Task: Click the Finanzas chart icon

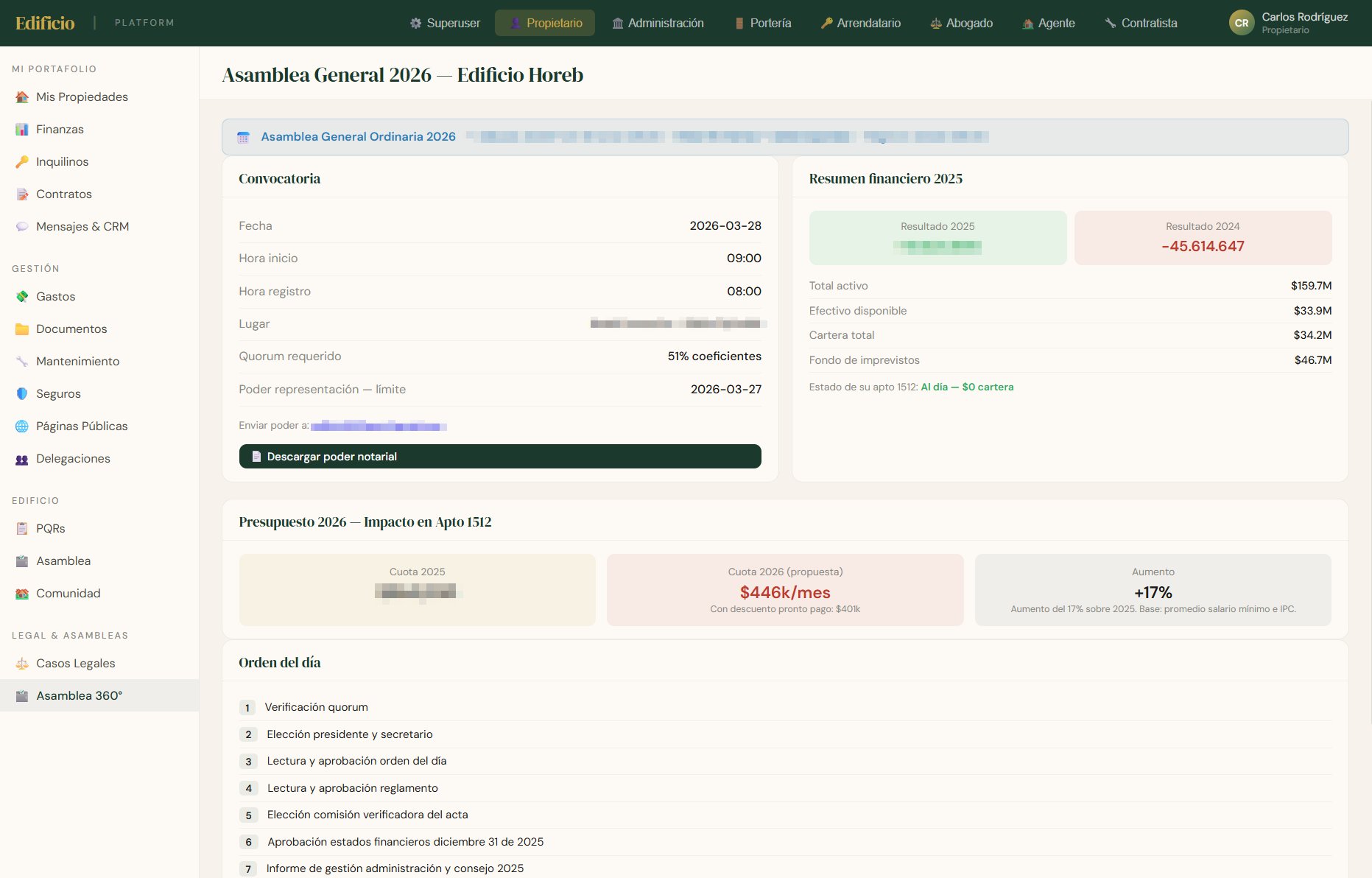Action: [22, 130]
